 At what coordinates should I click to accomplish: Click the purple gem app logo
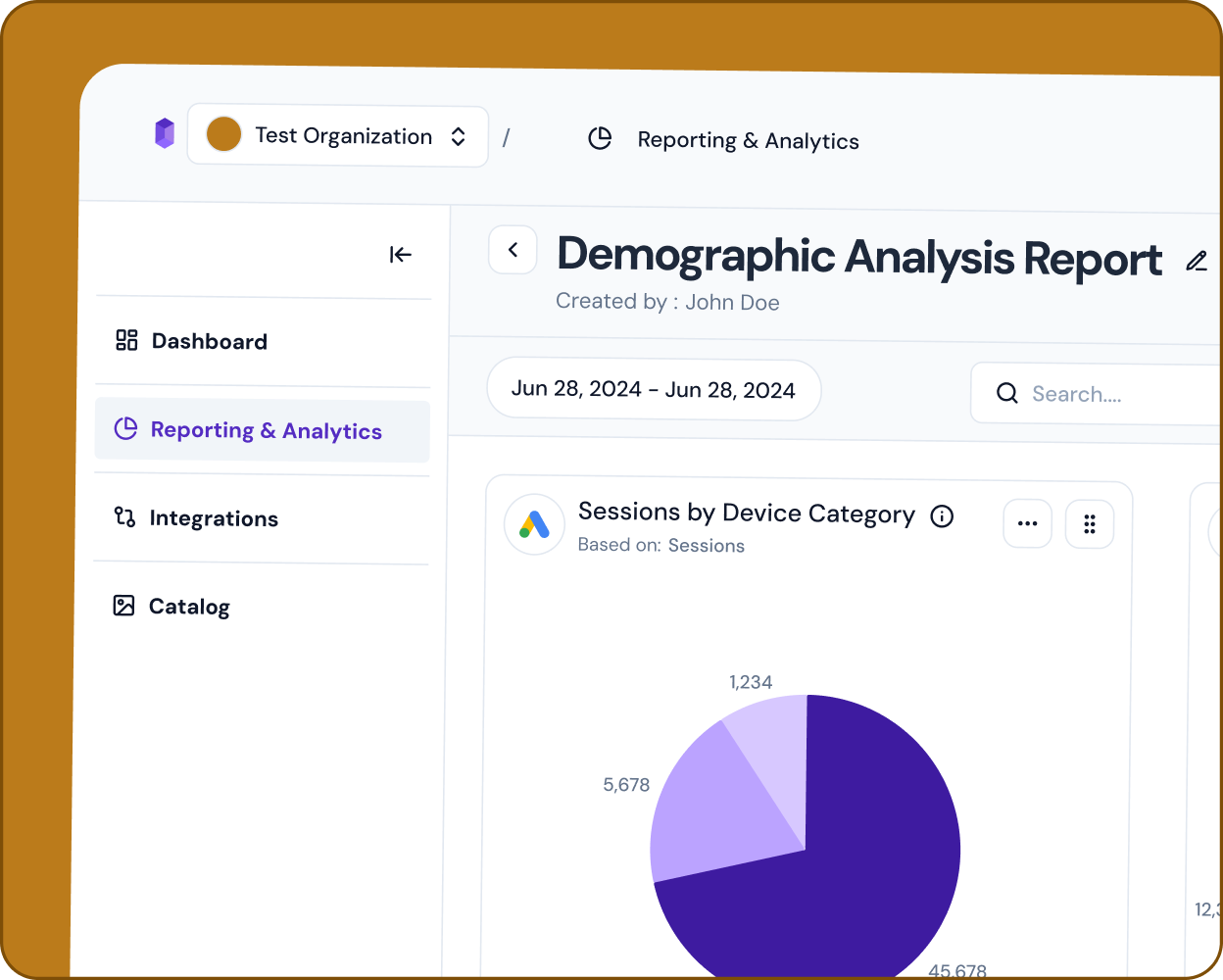165,133
